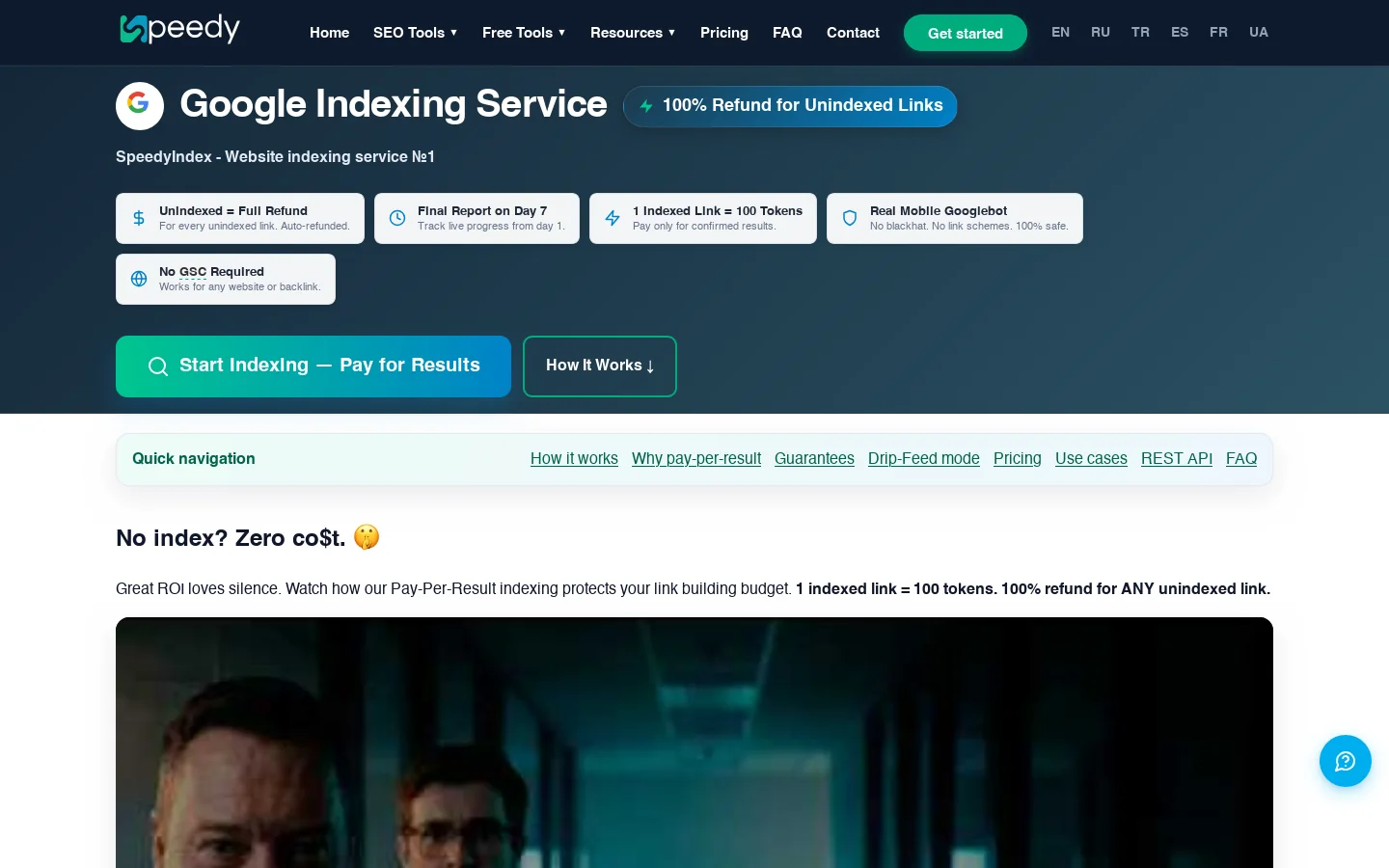The image size is (1389, 868).
Task: Jump to the REST API section
Action: click(x=1177, y=459)
